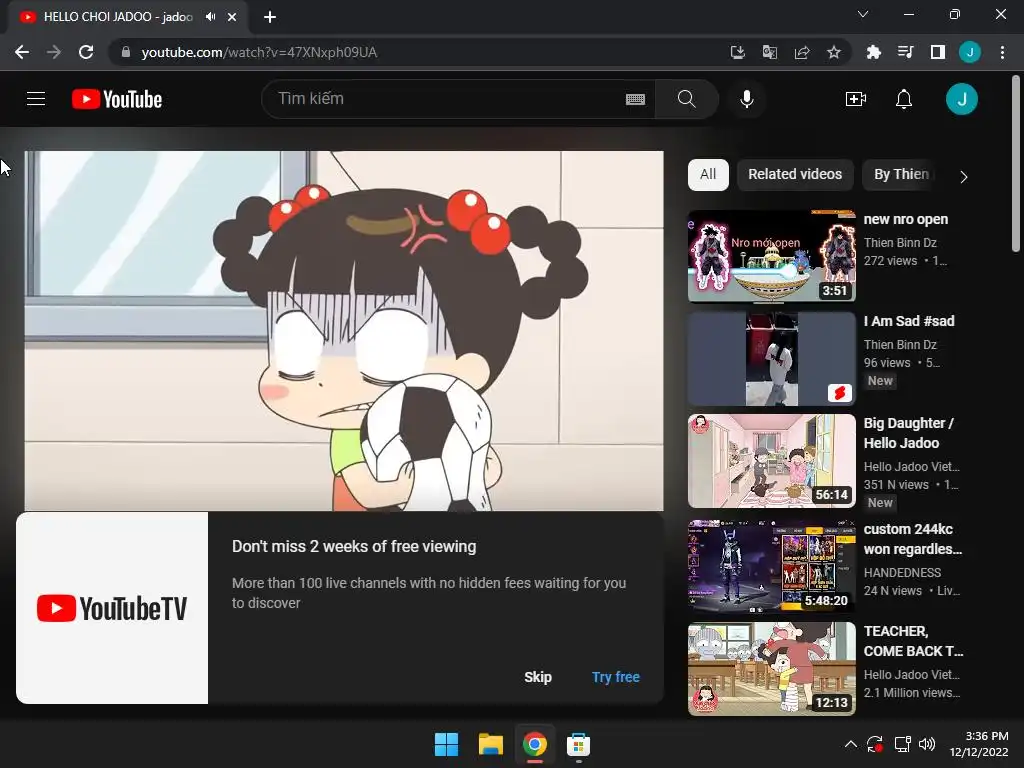Open the YouTube account avatar menu
Image resolution: width=1024 pixels, height=768 pixels.
961,99
